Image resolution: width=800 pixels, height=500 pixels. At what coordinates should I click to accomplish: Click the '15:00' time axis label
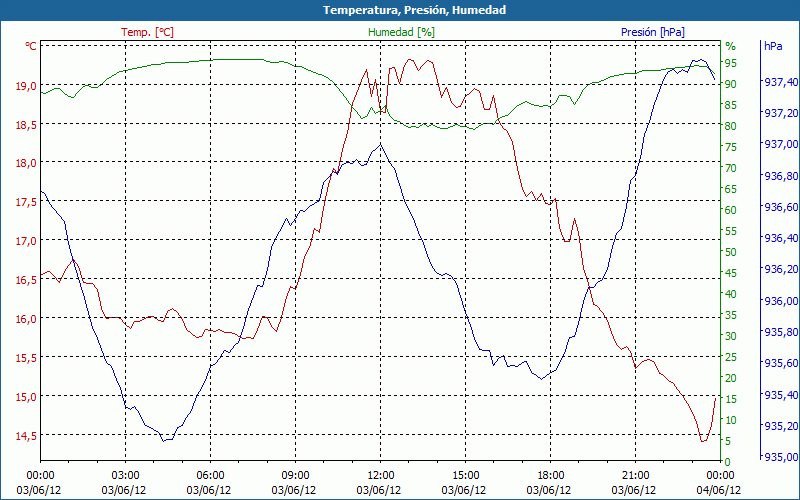pos(466,476)
